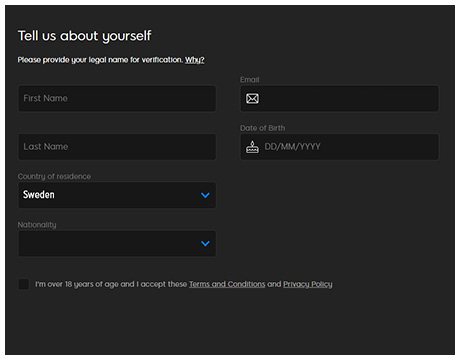Click the 'Tell us about yourself' heading

pos(85,36)
